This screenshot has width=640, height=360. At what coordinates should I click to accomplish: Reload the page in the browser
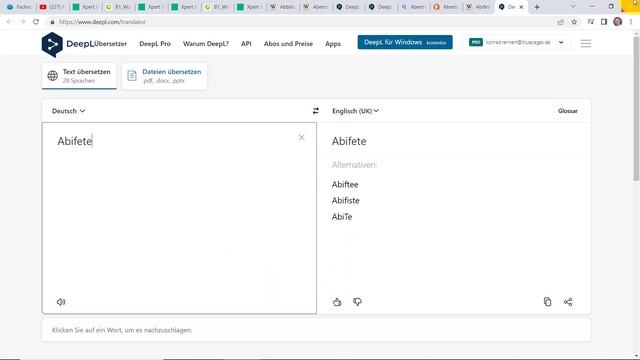click(x=36, y=22)
